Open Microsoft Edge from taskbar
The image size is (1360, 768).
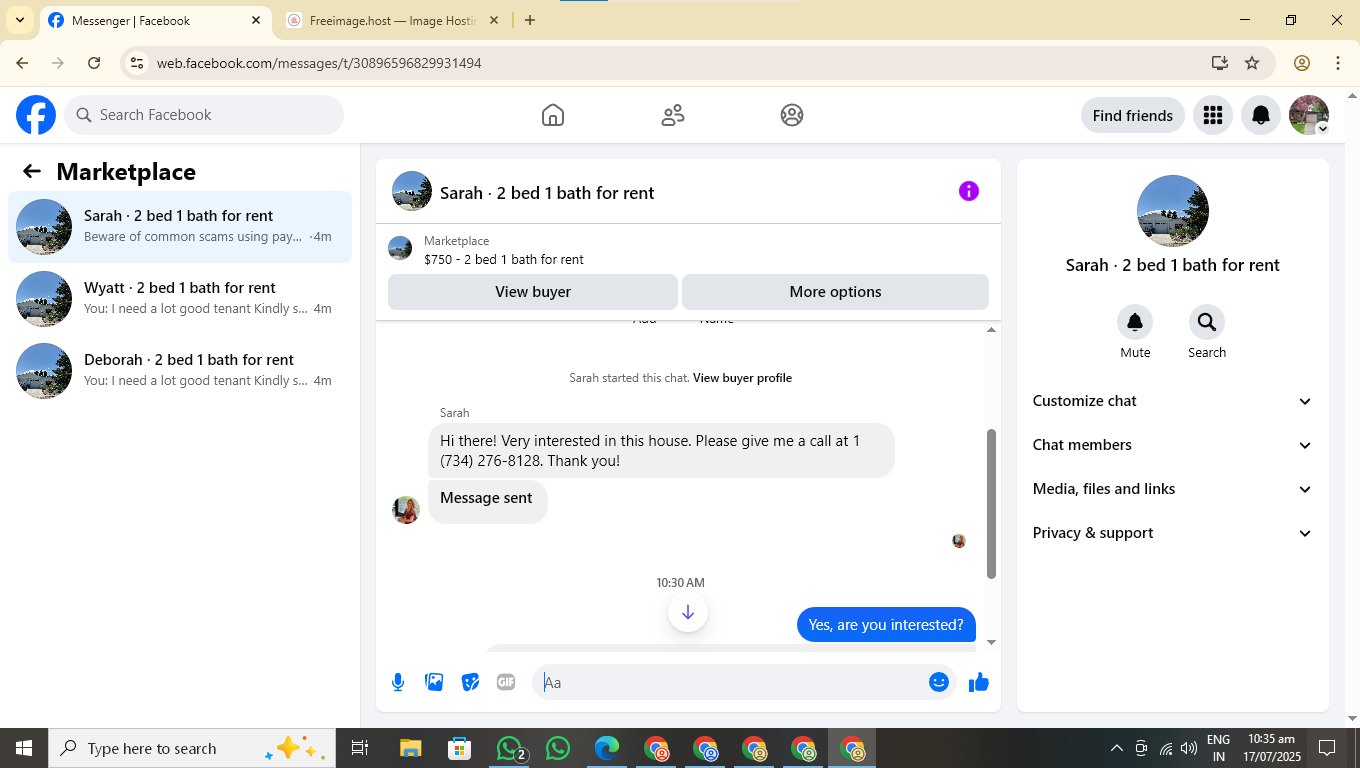click(x=607, y=748)
